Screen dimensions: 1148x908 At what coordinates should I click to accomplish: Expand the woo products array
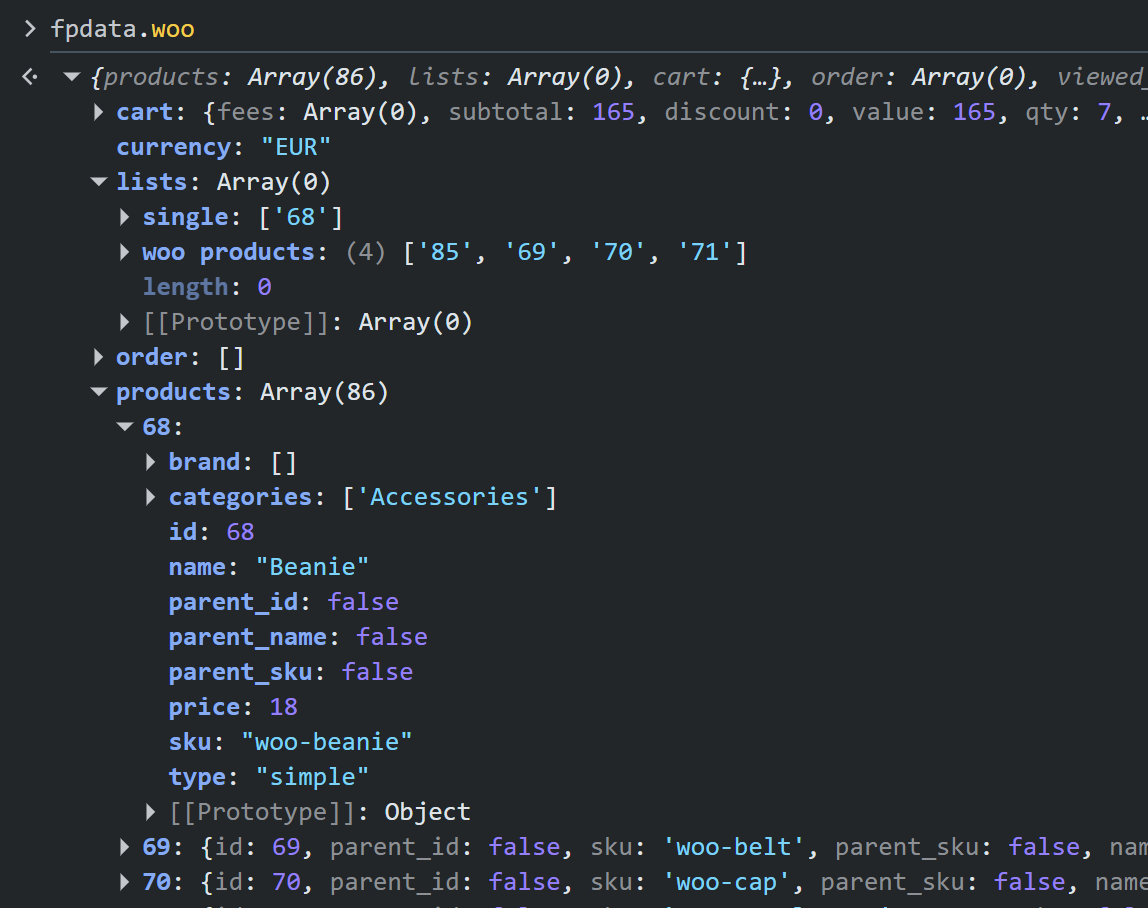[x=124, y=252]
